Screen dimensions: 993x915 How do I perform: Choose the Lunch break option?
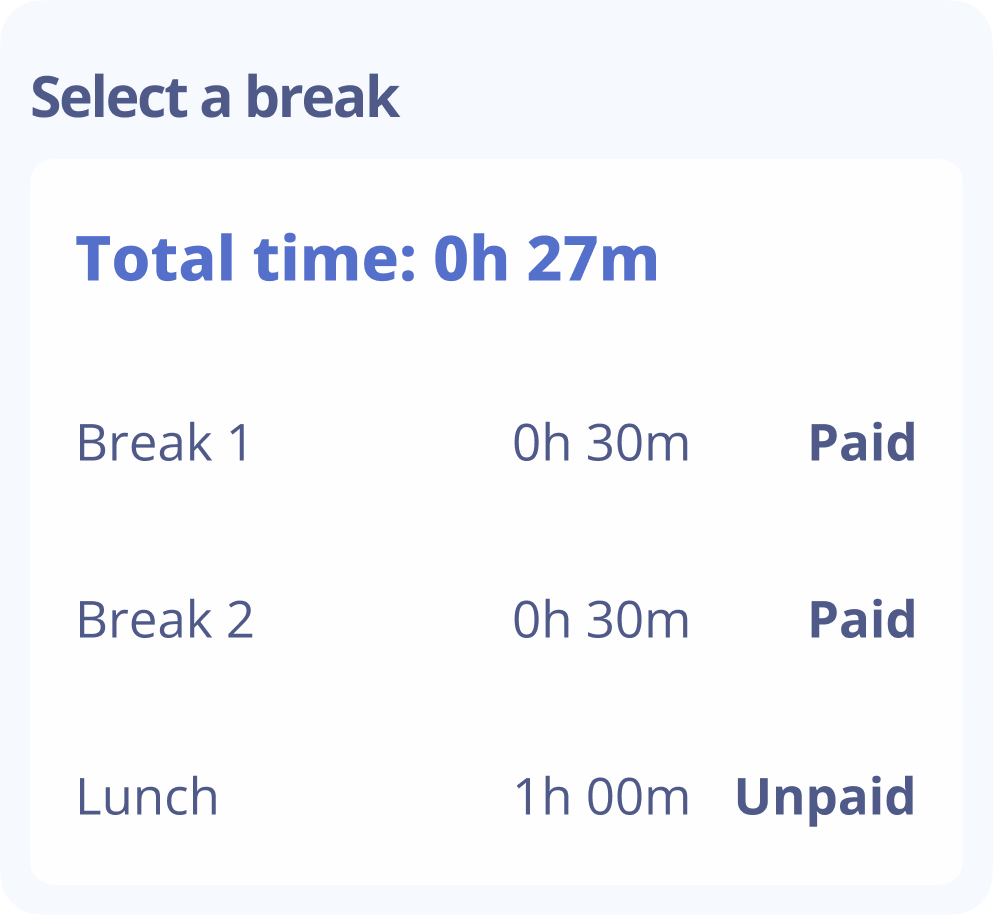(x=147, y=797)
